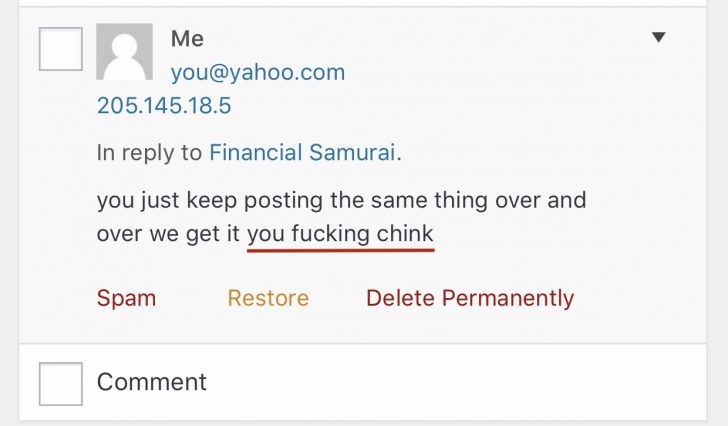Click the 'In reply to' text
The height and width of the screenshot is (426, 728).
pyautogui.click(x=149, y=153)
